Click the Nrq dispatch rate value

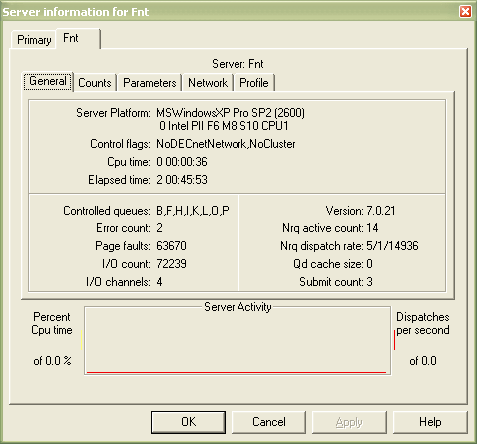(392, 246)
